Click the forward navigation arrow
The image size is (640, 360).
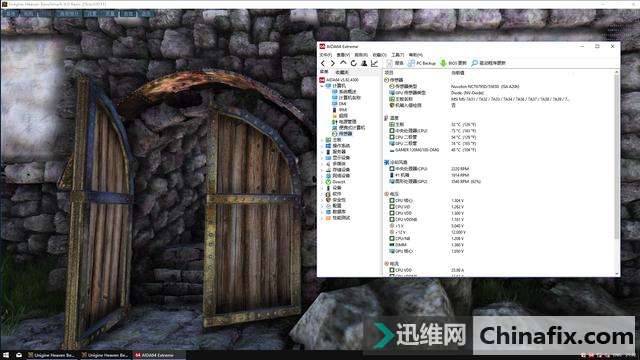coord(333,63)
